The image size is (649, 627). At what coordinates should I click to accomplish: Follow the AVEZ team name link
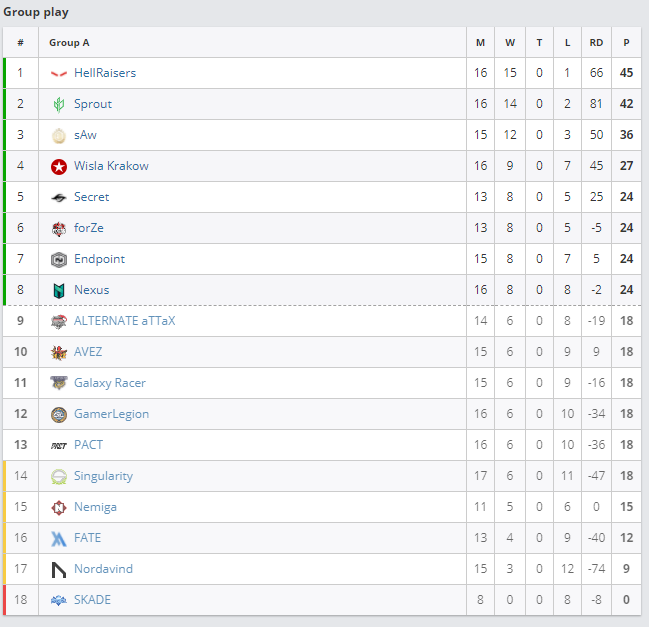coord(88,352)
